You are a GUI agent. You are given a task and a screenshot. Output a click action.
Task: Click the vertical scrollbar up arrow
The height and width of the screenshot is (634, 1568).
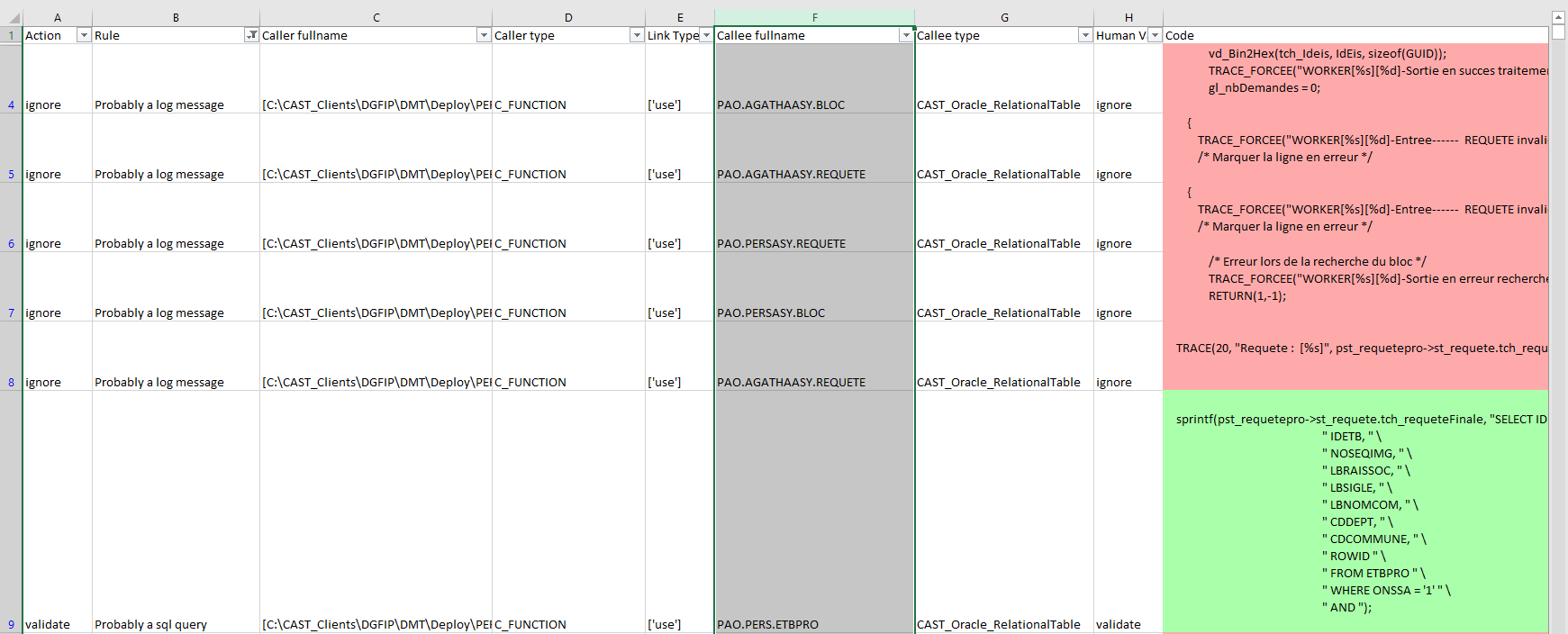click(x=1558, y=17)
